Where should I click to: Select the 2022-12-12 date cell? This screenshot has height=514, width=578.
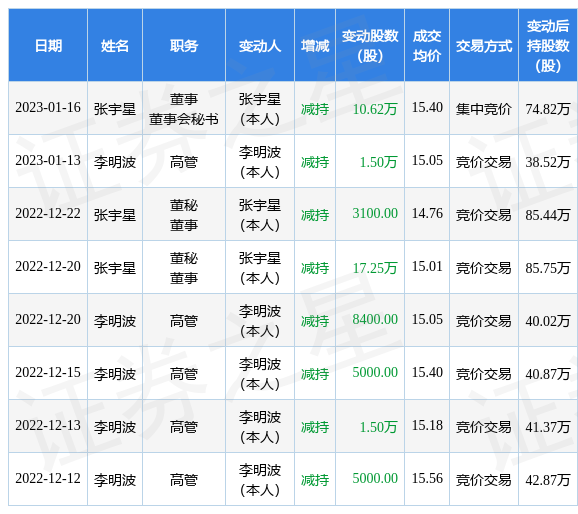[48, 479]
